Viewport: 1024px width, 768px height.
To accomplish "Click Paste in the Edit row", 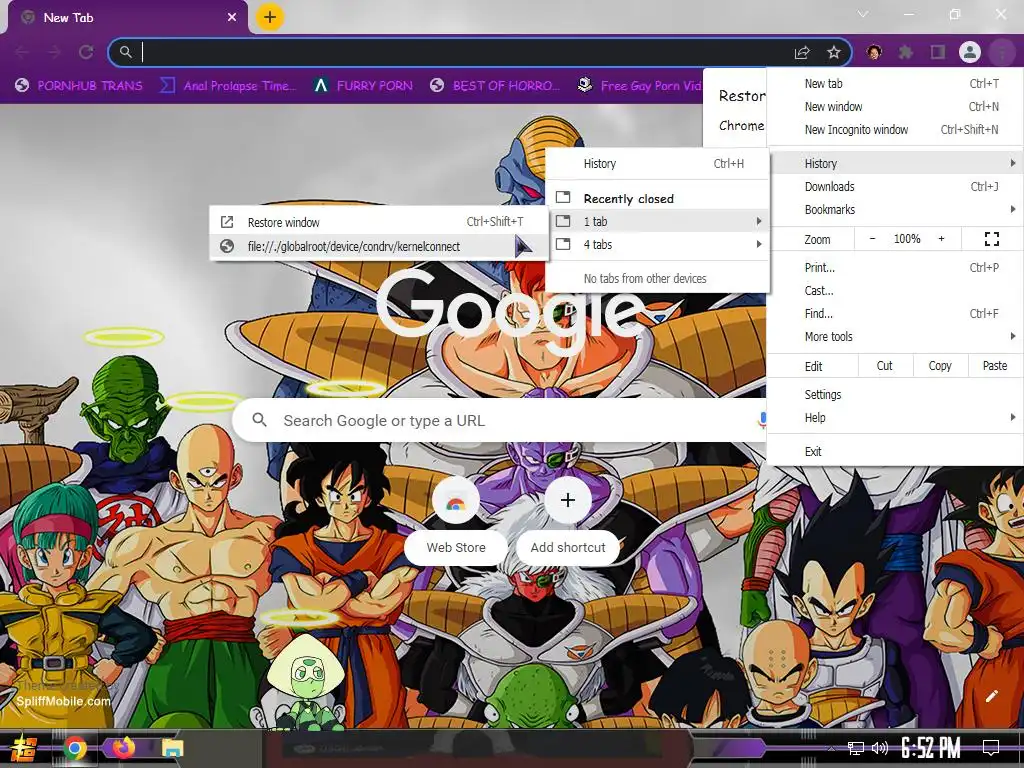I will [995, 366].
